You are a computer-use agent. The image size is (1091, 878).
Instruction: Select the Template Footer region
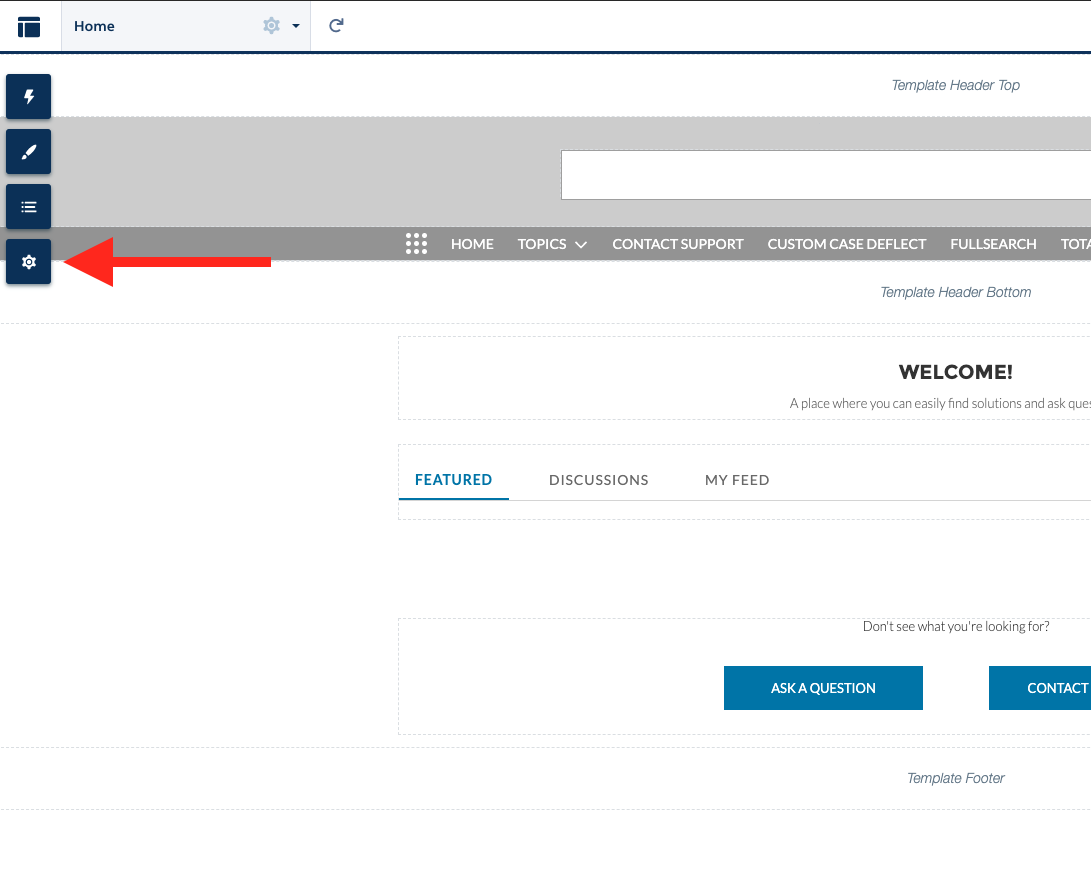point(955,778)
